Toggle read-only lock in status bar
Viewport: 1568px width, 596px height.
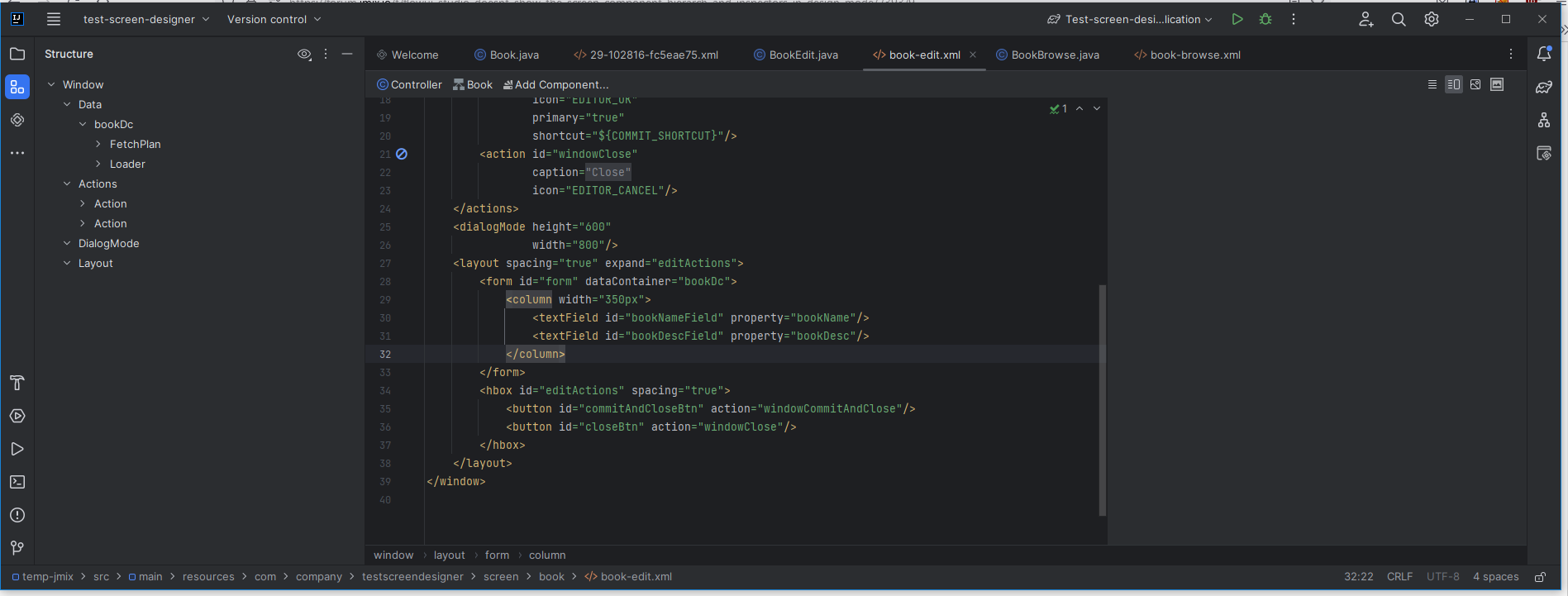(1541, 577)
